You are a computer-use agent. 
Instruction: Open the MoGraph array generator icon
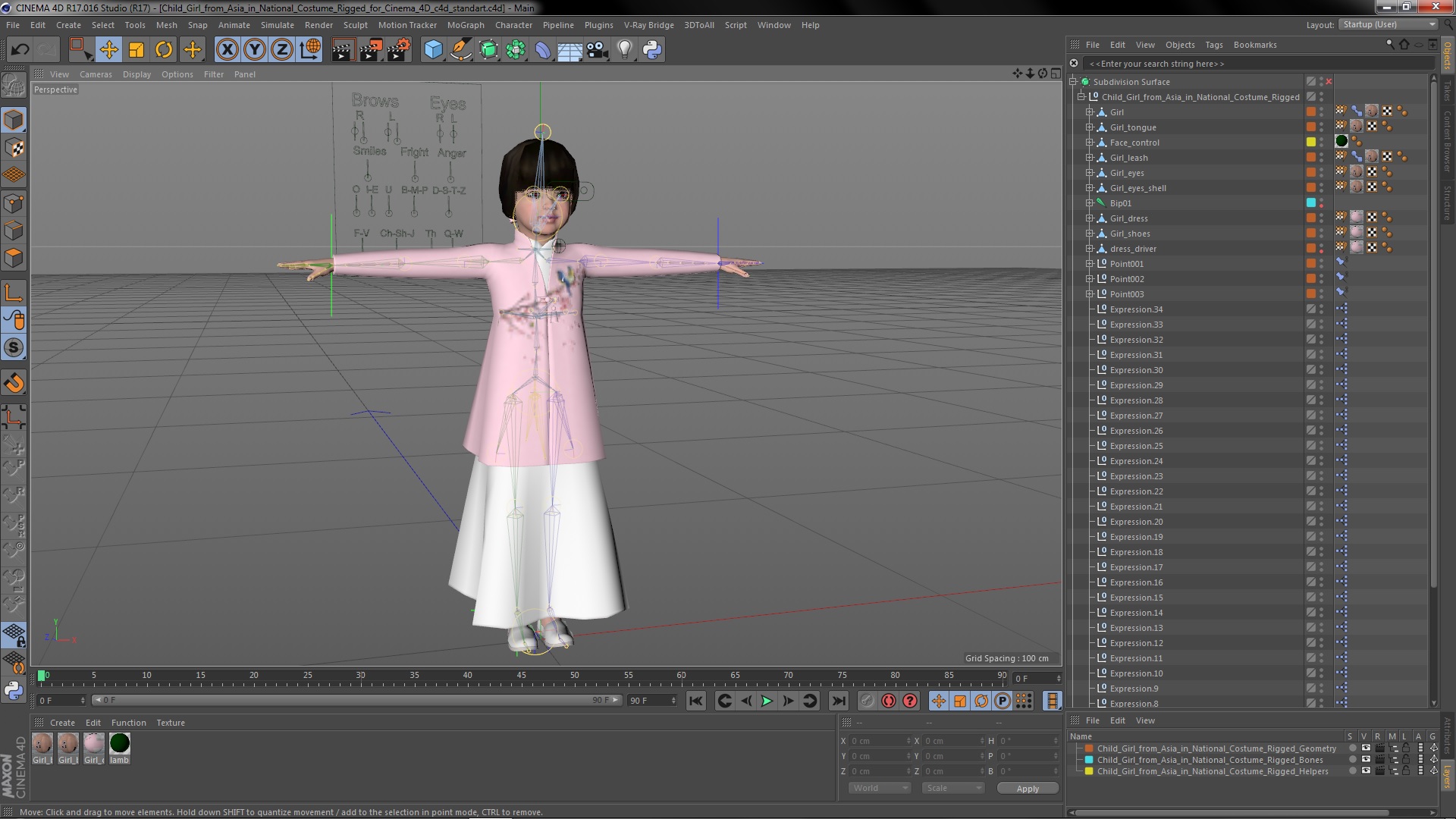click(x=516, y=50)
